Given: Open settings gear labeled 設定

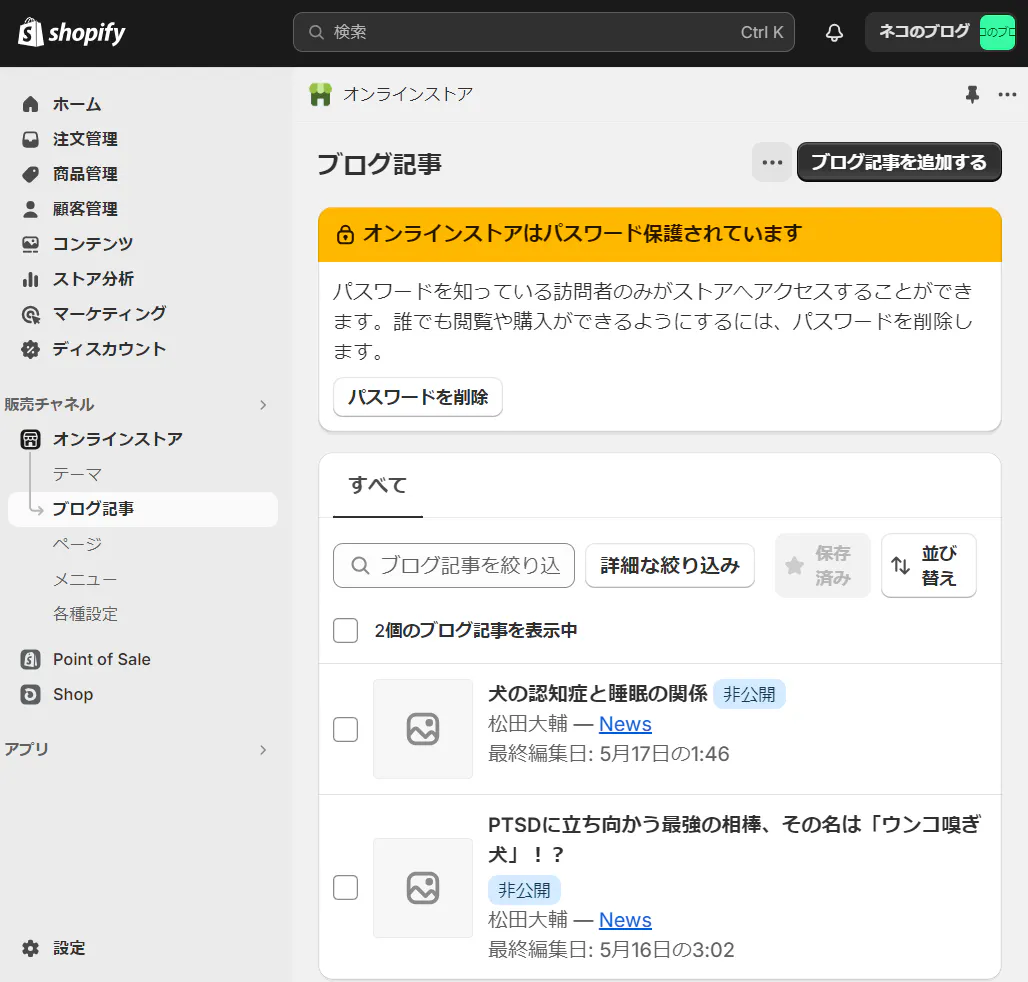Looking at the screenshot, I should (31, 948).
